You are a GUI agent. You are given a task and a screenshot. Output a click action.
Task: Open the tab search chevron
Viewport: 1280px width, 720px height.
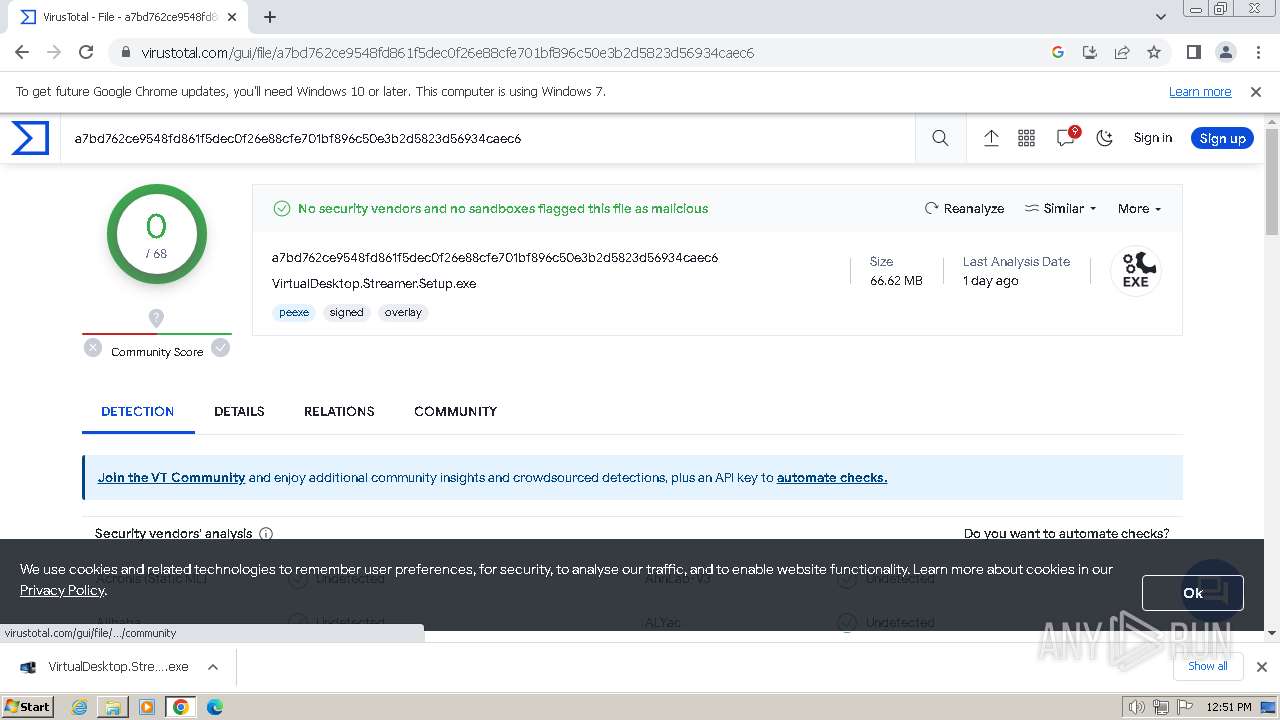(x=1161, y=17)
